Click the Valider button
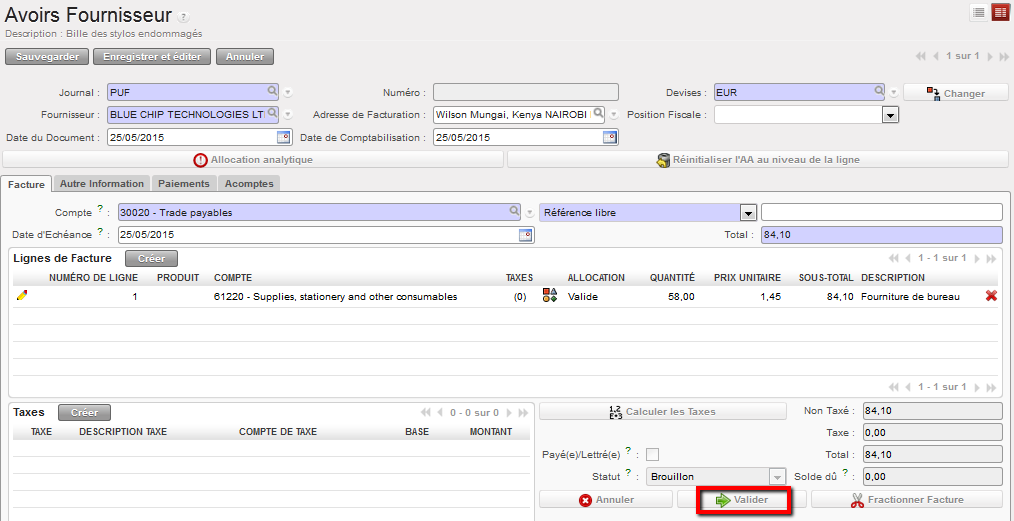This screenshot has width=1014, height=521. tap(743, 500)
